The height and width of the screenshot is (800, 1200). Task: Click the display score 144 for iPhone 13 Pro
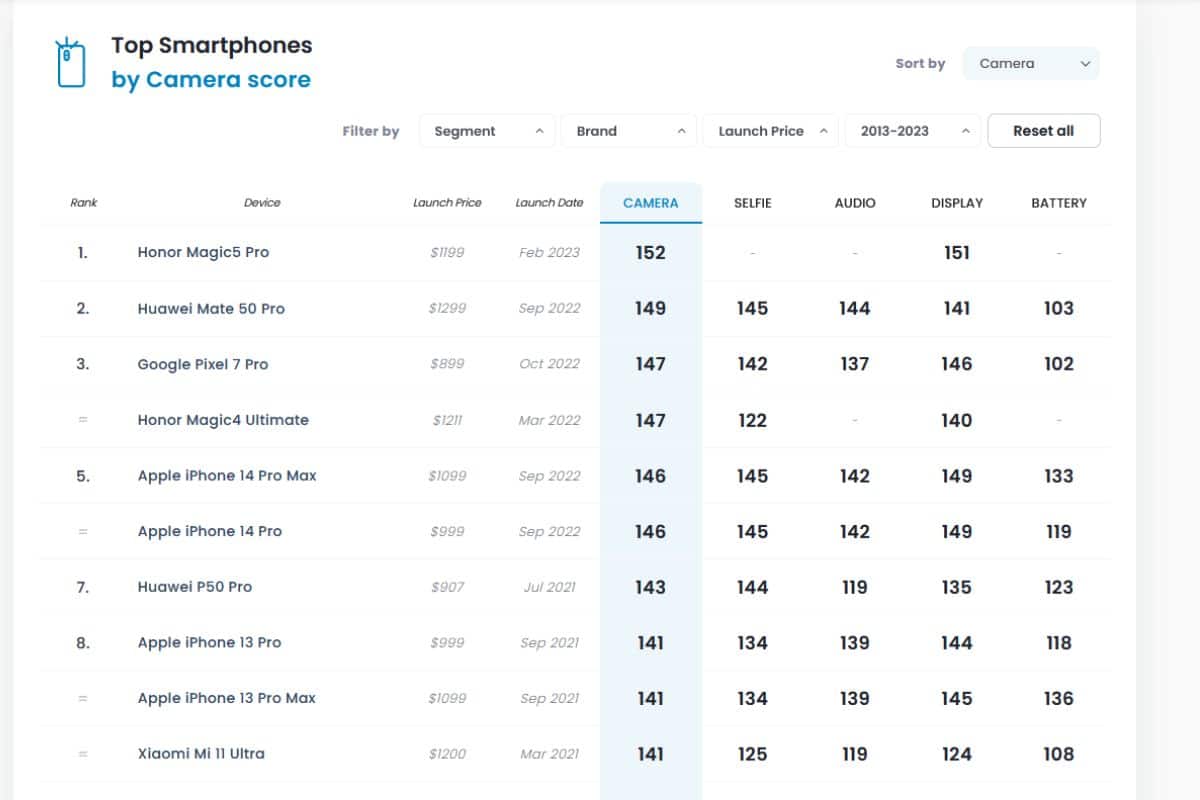957,644
